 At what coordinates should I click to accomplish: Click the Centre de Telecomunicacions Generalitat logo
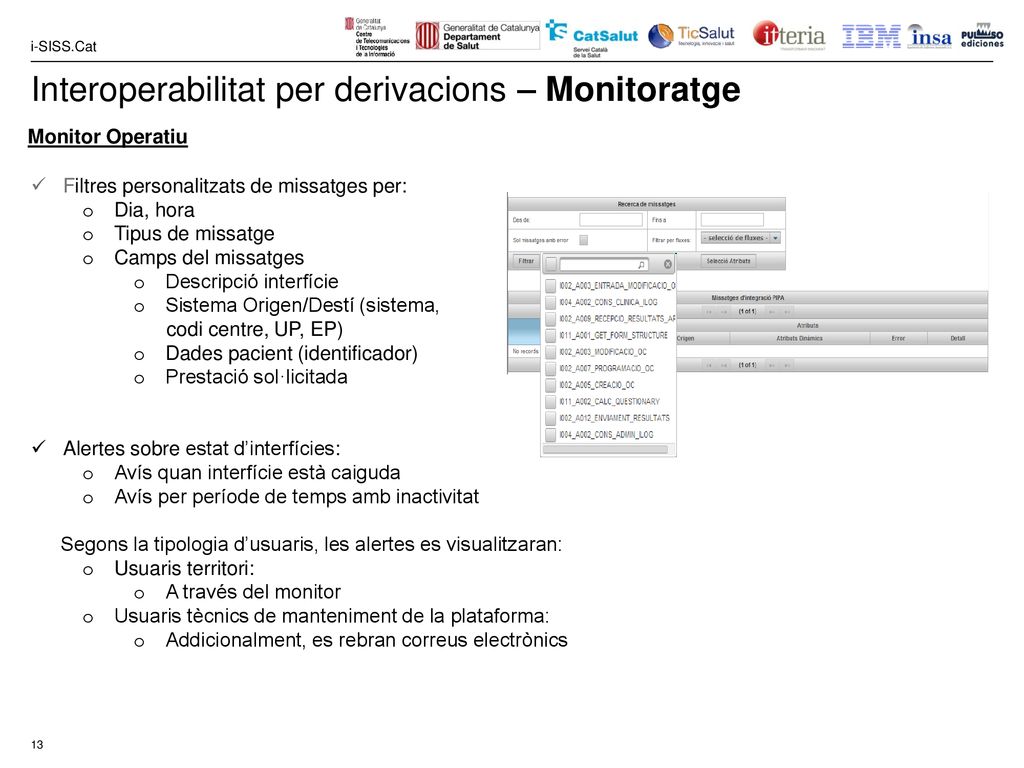377,37
